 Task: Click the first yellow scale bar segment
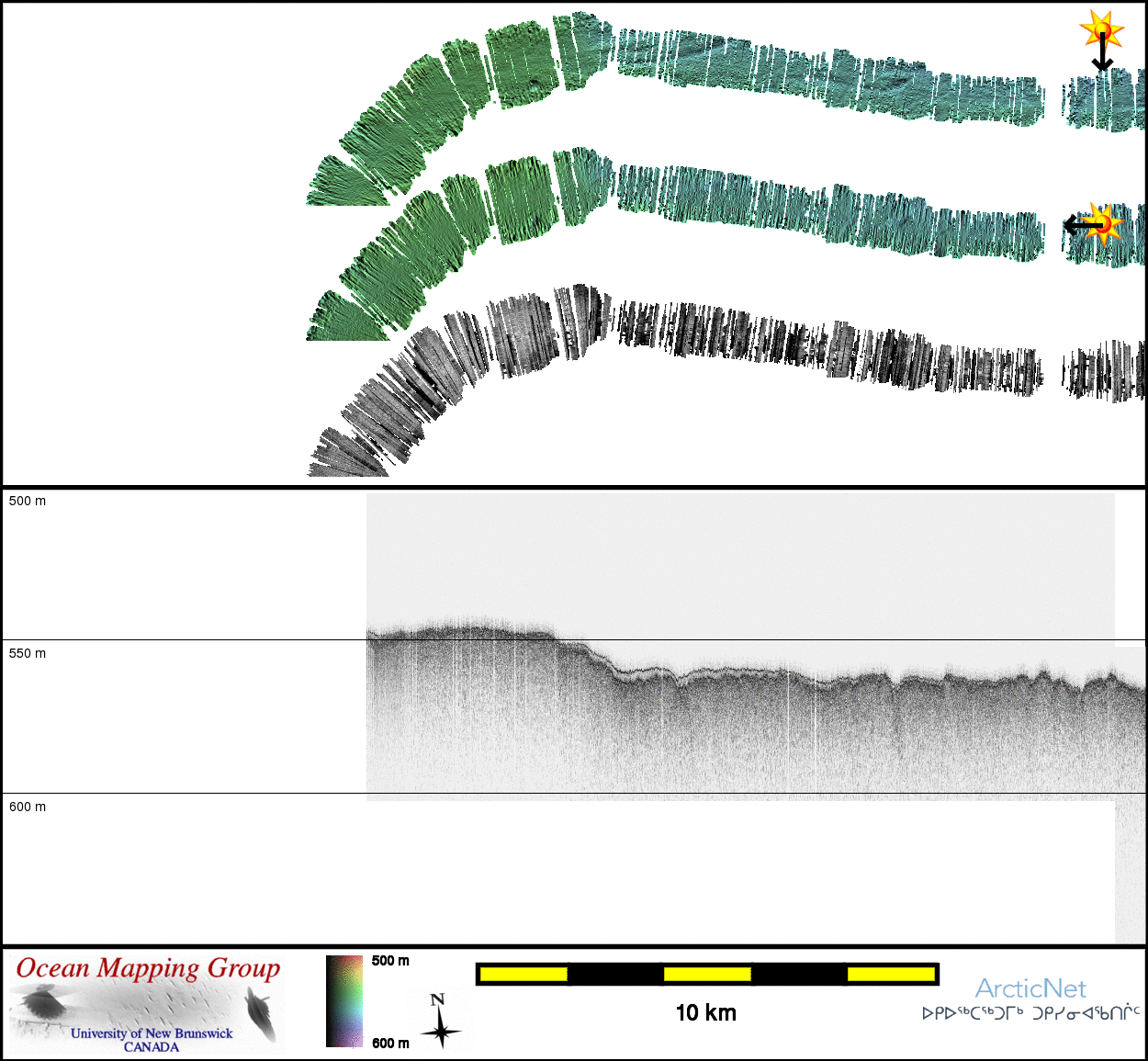point(523,974)
